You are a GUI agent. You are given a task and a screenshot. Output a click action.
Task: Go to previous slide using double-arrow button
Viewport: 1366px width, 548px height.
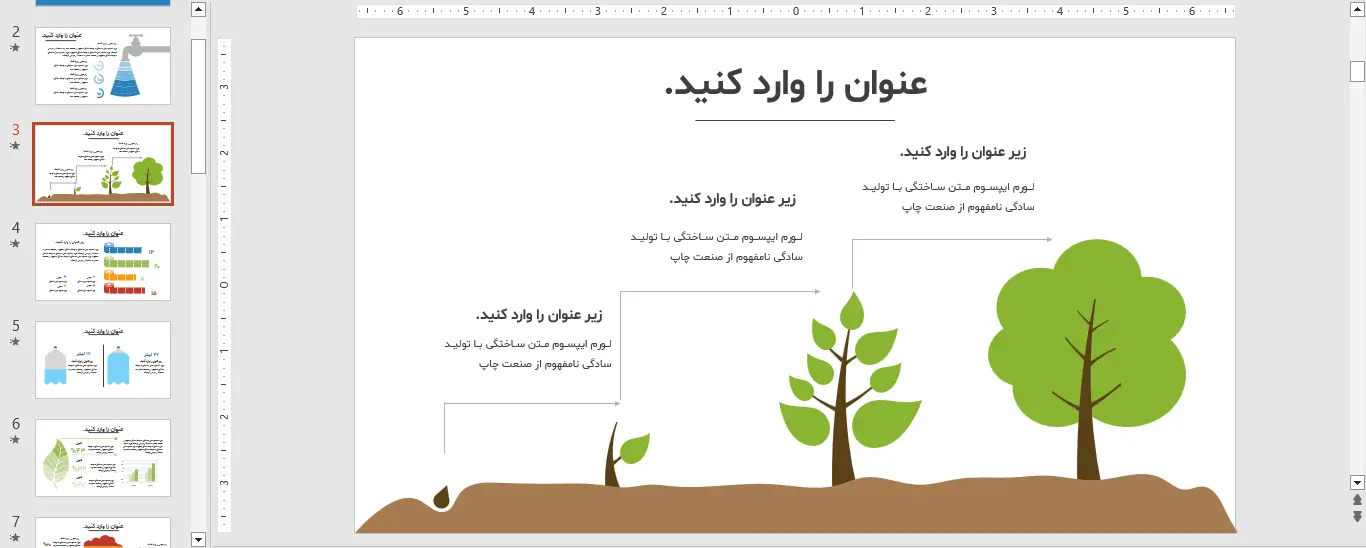1357,500
